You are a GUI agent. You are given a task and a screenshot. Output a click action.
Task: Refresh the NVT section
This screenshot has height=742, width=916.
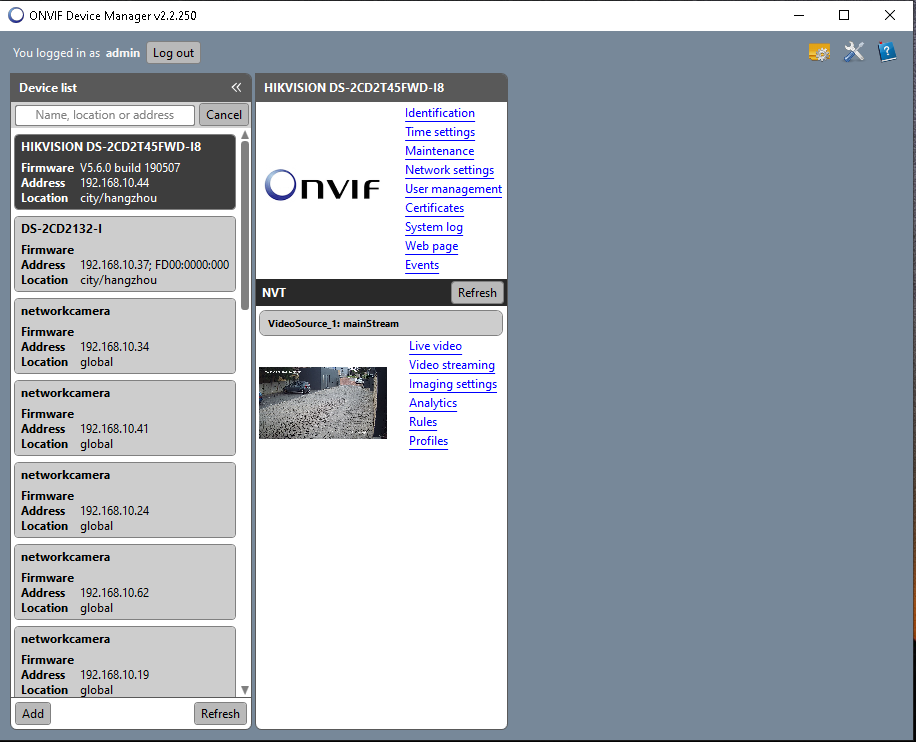(x=477, y=293)
